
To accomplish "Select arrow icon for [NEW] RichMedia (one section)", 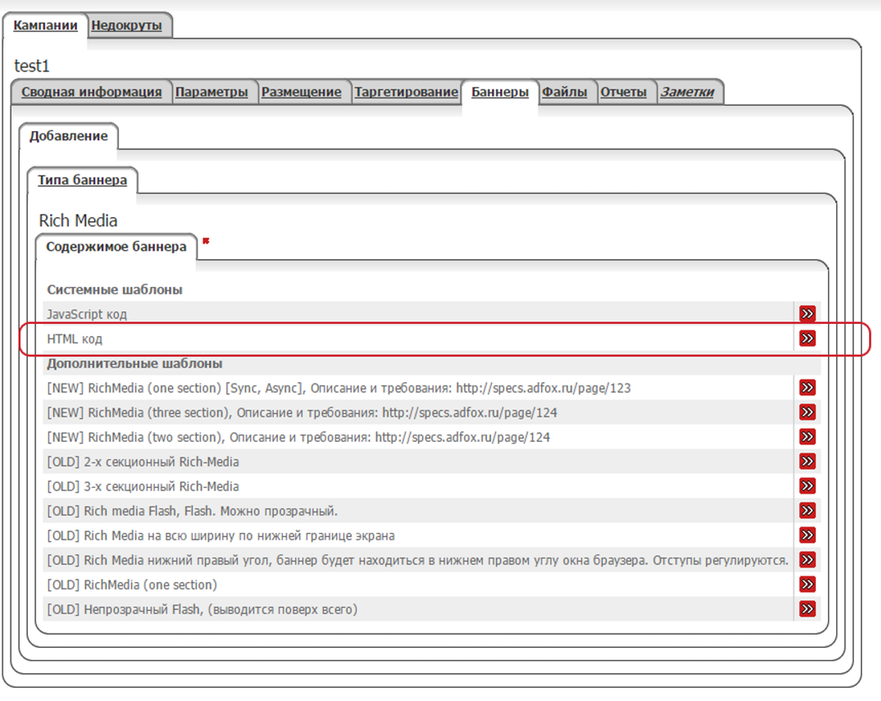I will point(807,388).
